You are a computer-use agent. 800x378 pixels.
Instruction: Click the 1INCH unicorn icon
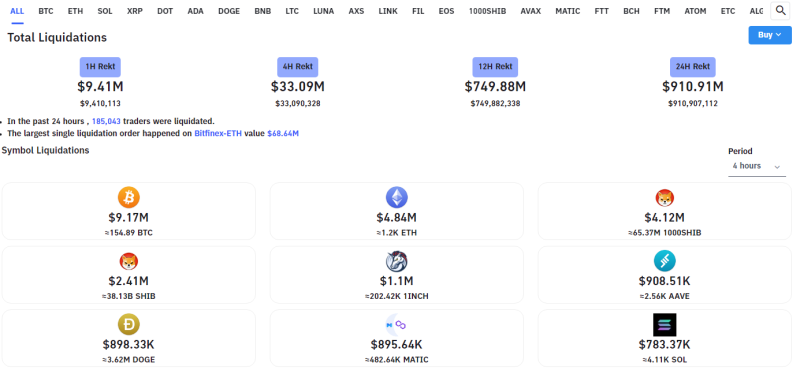coord(396,261)
